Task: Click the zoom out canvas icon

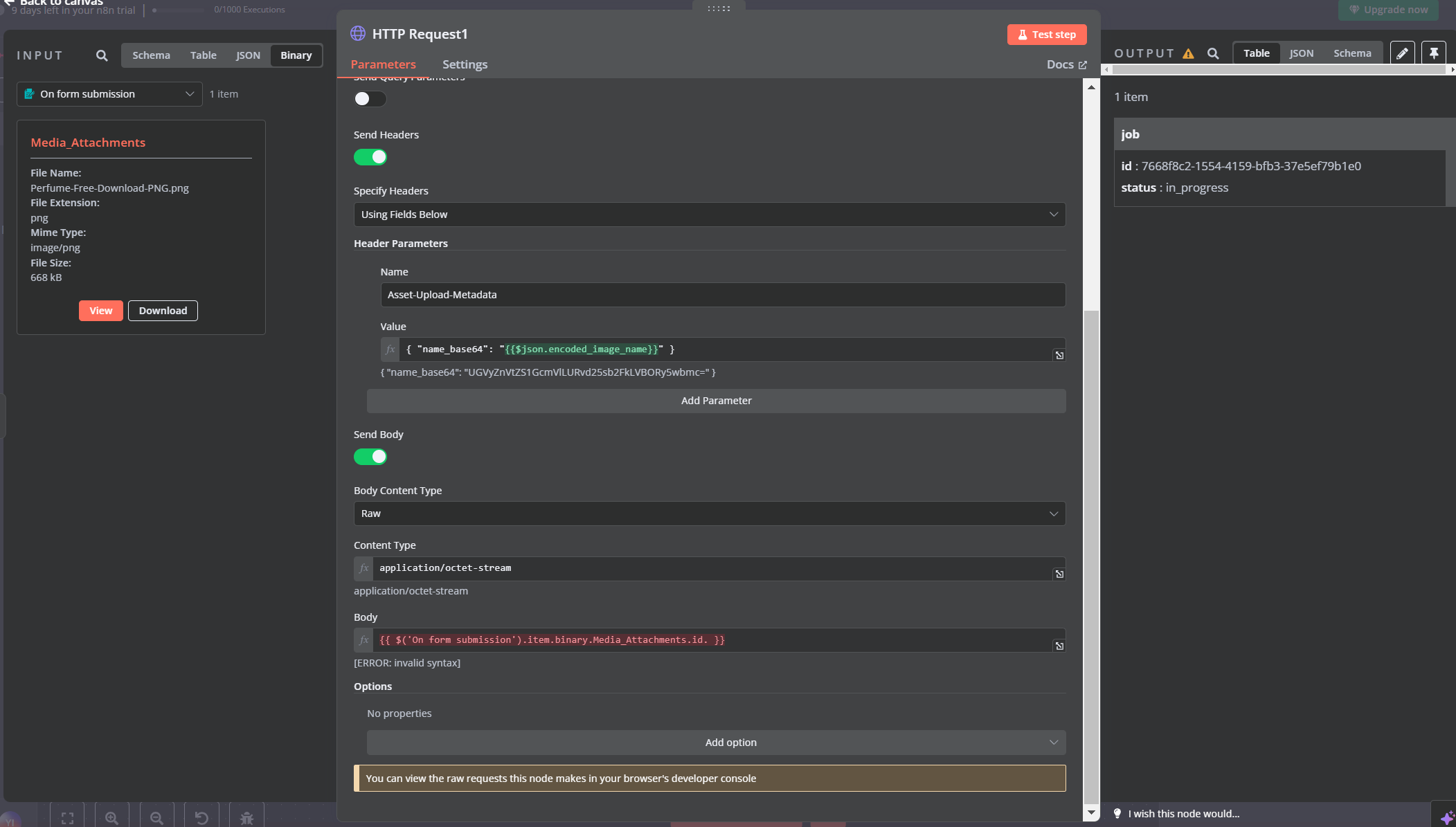Action: click(156, 818)
